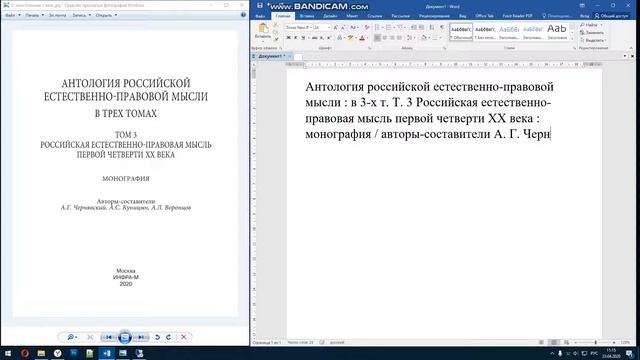The image size is (640, 360).
Task: Open Yandex browser from the taskbar
Action: pos(57,353)
